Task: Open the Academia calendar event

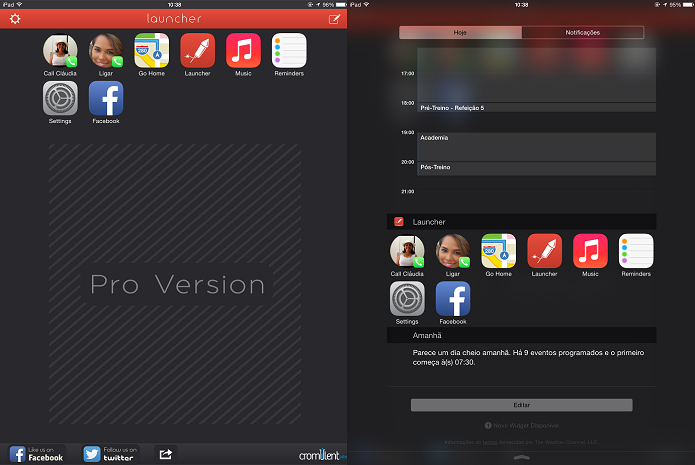Action: 536,147
